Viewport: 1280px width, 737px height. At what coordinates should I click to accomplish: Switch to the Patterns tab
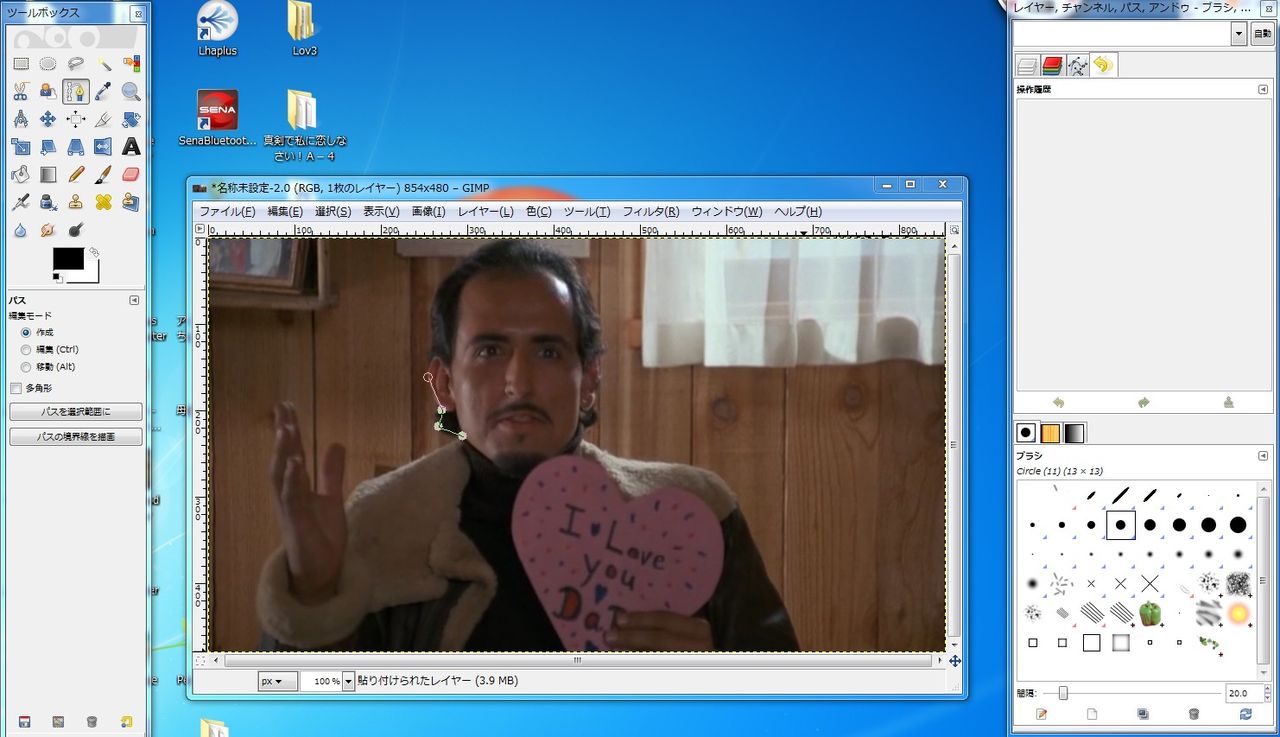1050,433
